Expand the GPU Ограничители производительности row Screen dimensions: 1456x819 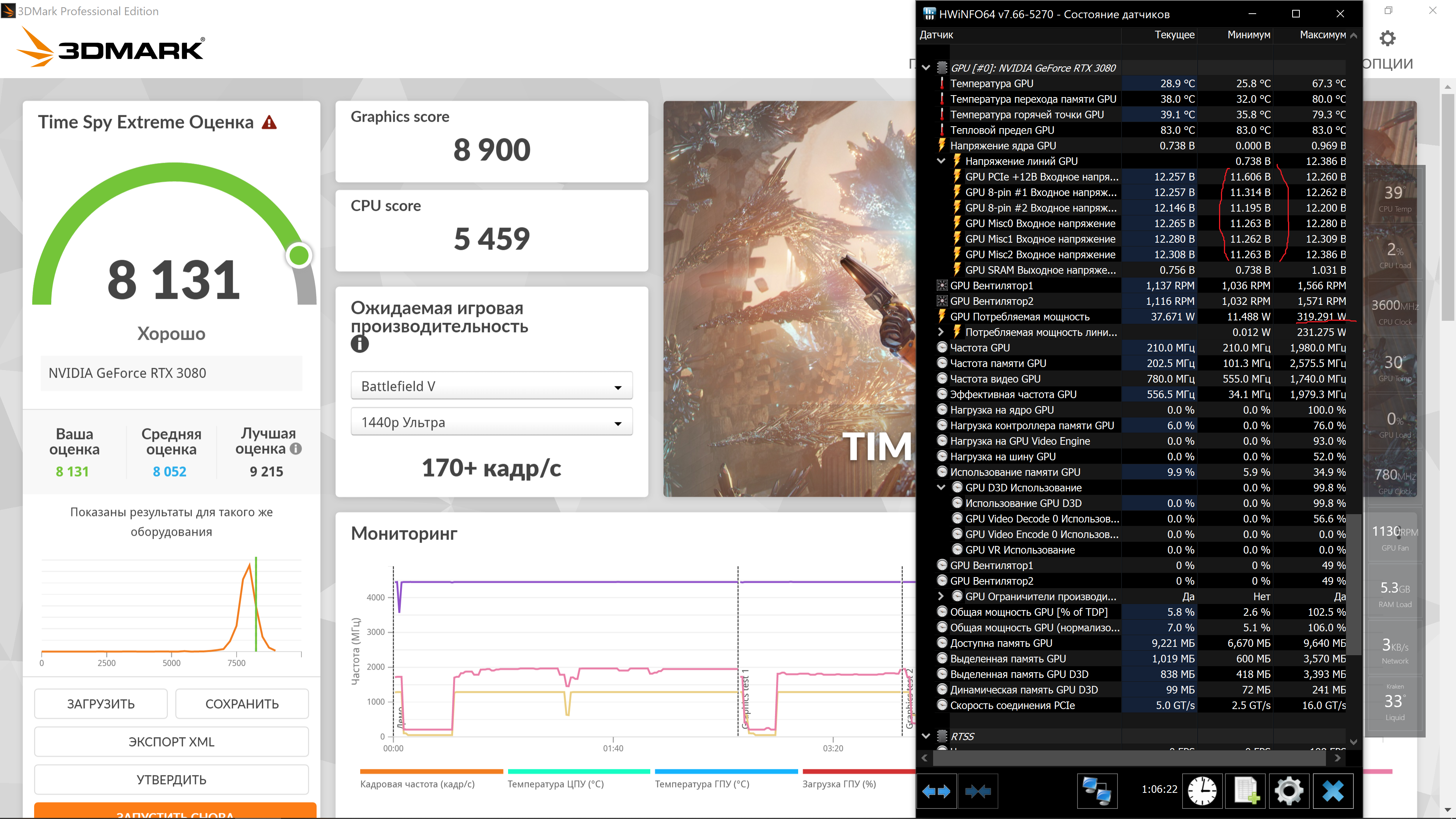coord(940,596)
